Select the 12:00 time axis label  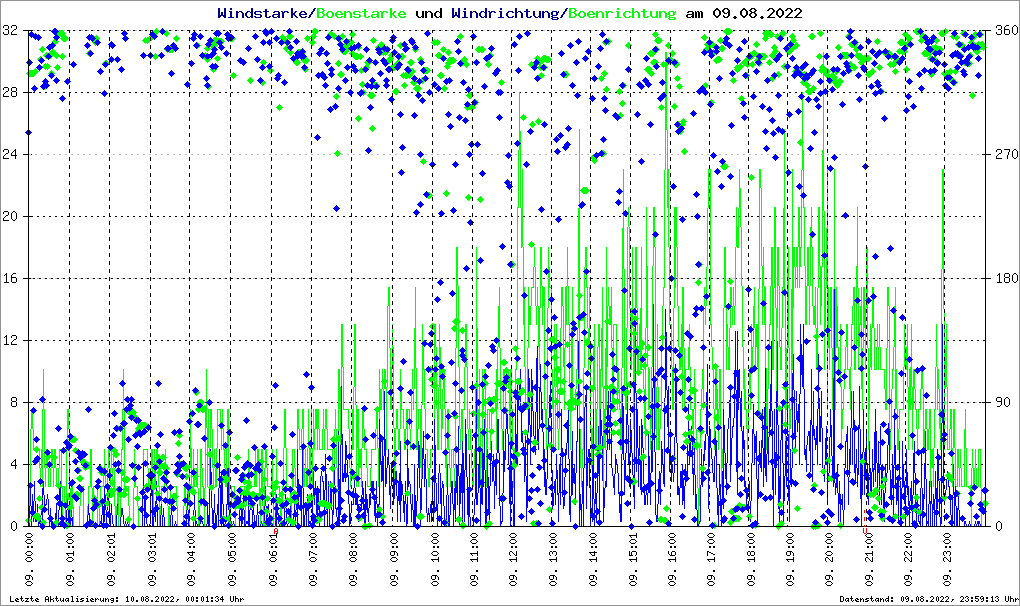point(513,558)
